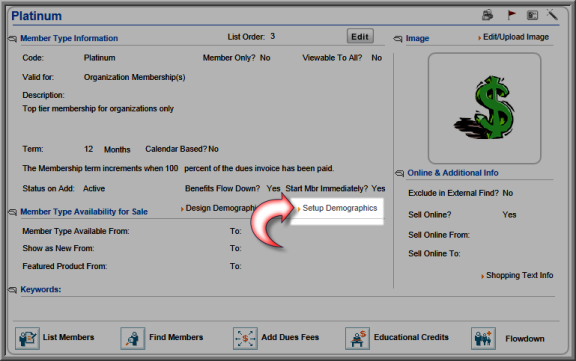Click the Member Only? label
Viewport: 576px width, 361px height.
click(229, 58)
